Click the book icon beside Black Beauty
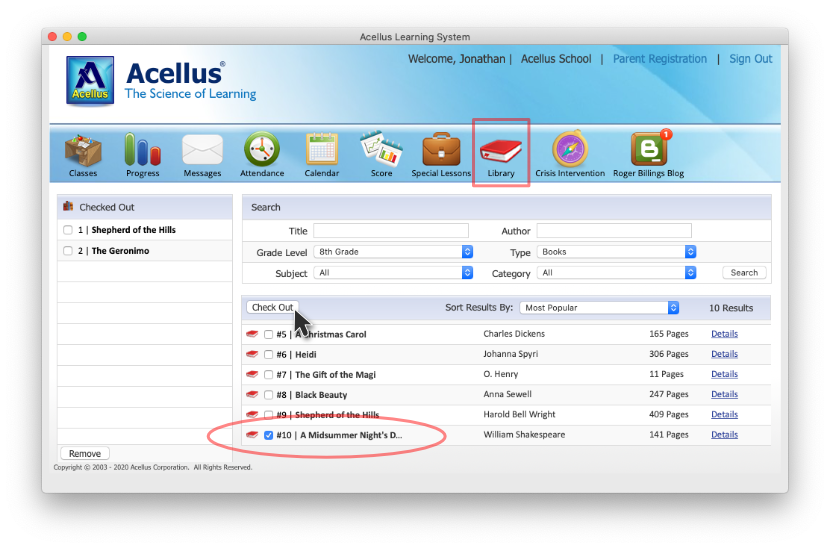 (x=252, y=394)
